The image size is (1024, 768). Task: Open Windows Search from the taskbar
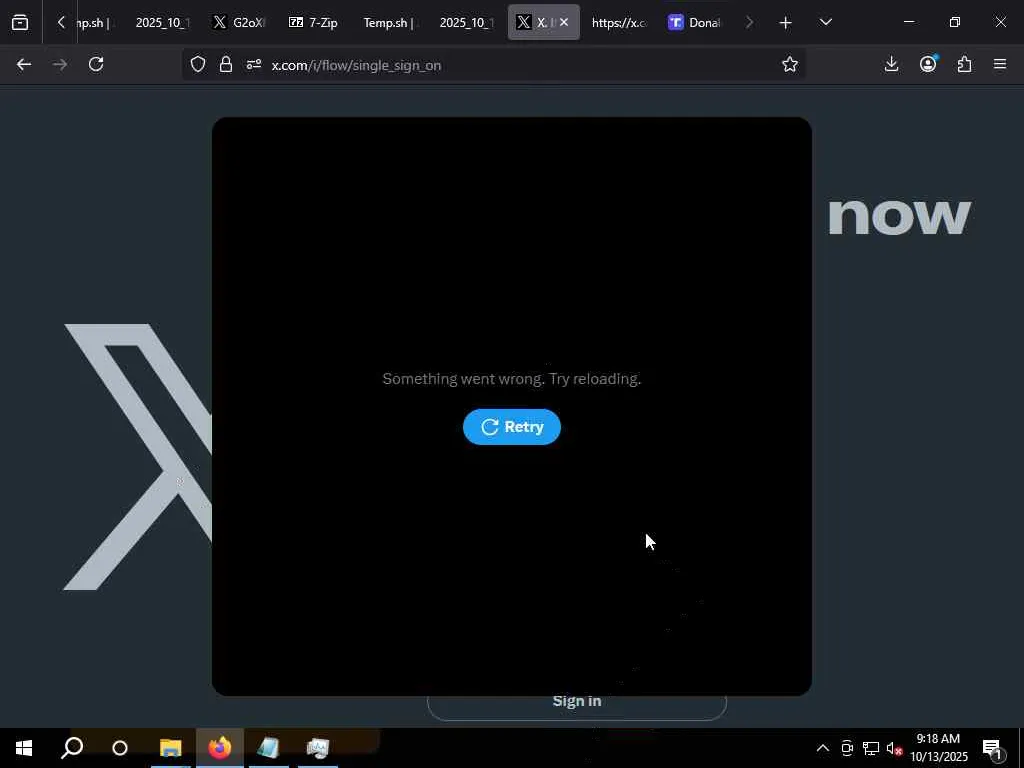[72, 748]
